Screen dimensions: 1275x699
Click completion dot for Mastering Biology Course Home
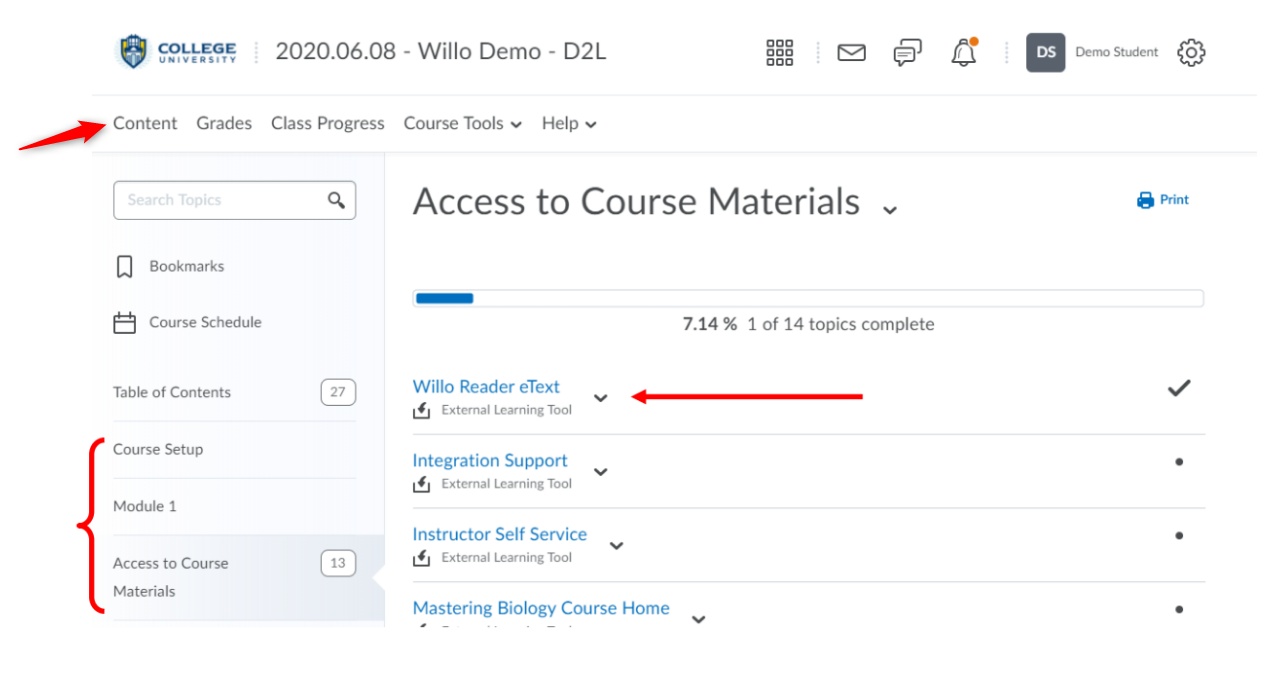tap(1179, 609)
